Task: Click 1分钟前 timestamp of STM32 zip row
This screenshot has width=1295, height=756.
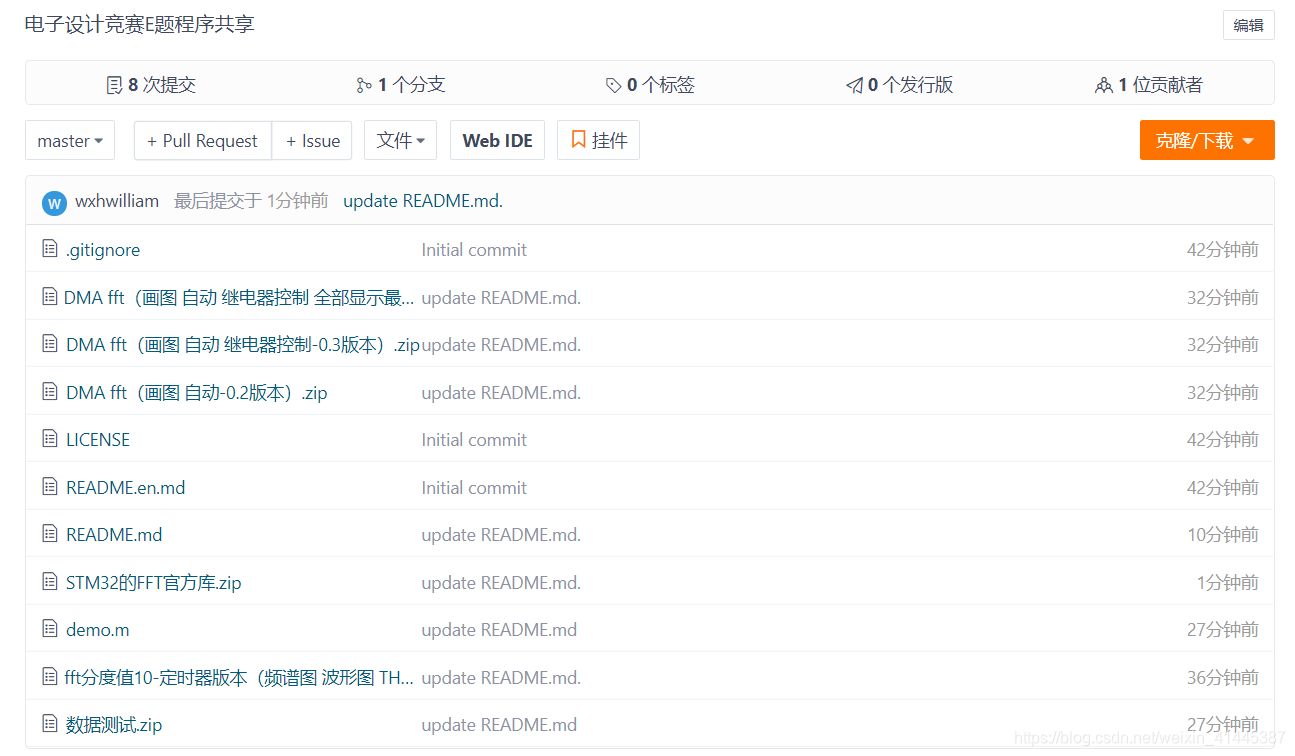Action: [1228, 583]
